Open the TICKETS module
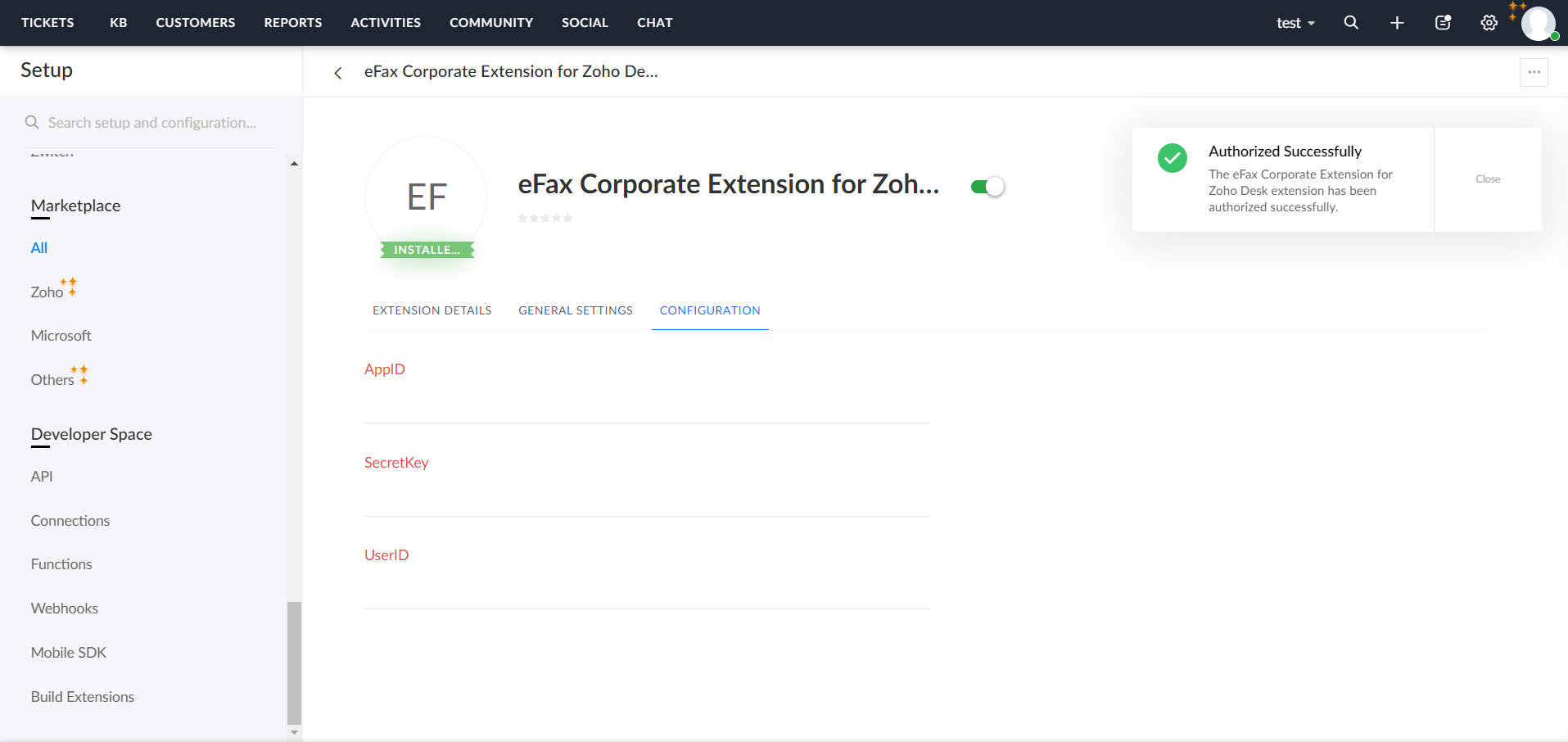The height and width of the screenshot is (742, 1568). tap(47, 23)
